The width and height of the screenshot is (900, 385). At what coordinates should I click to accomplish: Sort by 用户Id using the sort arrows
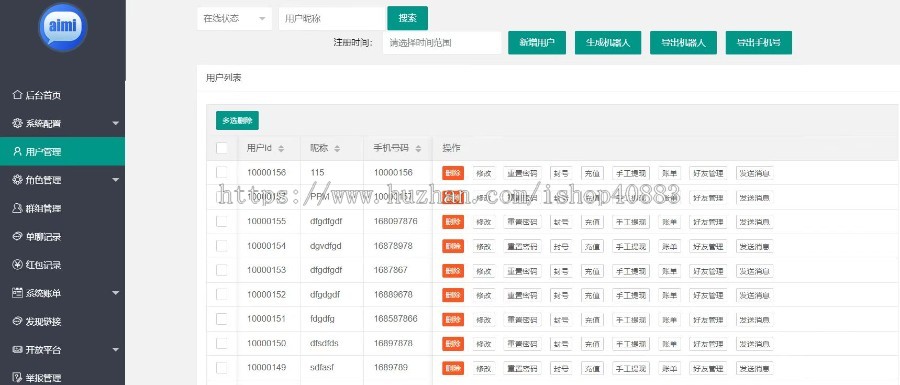(x=281, y=149)
